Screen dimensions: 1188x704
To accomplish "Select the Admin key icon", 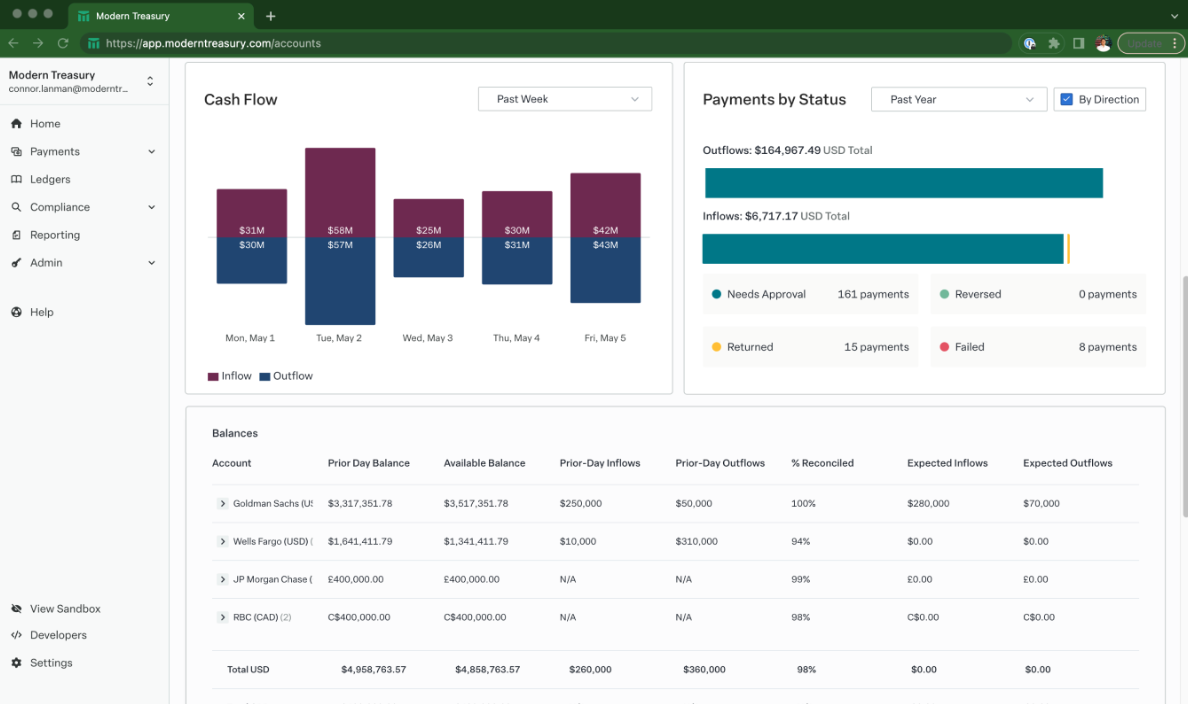I will [x=15, y=262].
